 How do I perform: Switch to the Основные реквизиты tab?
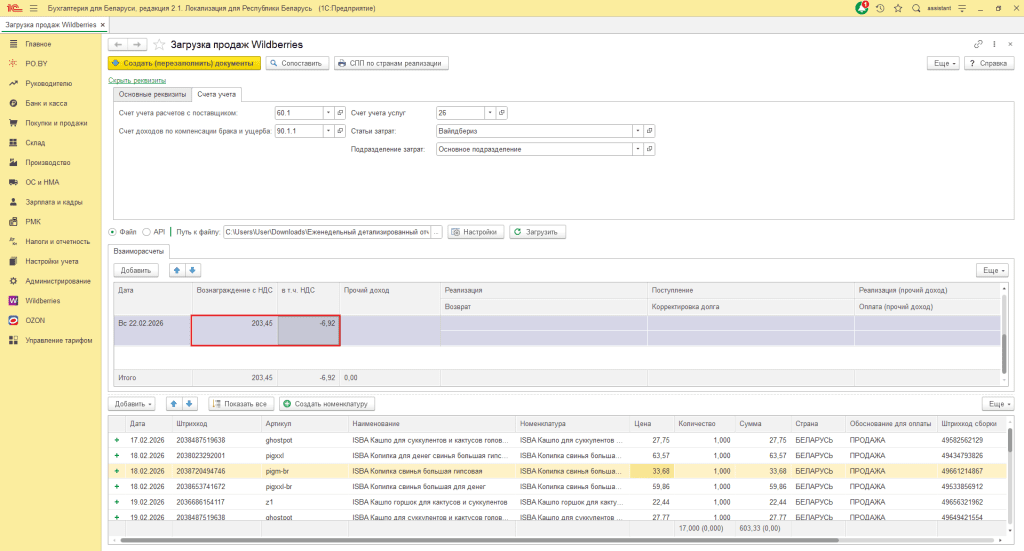click(x=152, y=94)
